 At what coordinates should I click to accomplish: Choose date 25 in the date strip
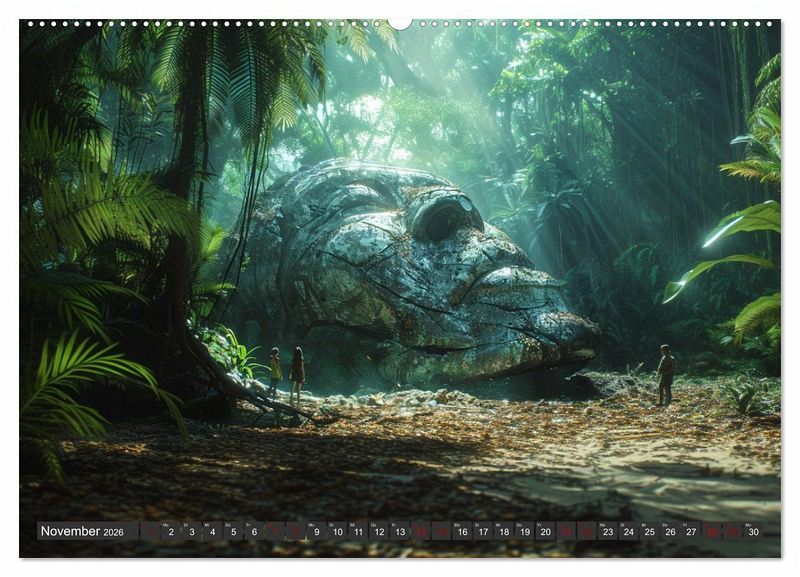click(x=650, y=532)
